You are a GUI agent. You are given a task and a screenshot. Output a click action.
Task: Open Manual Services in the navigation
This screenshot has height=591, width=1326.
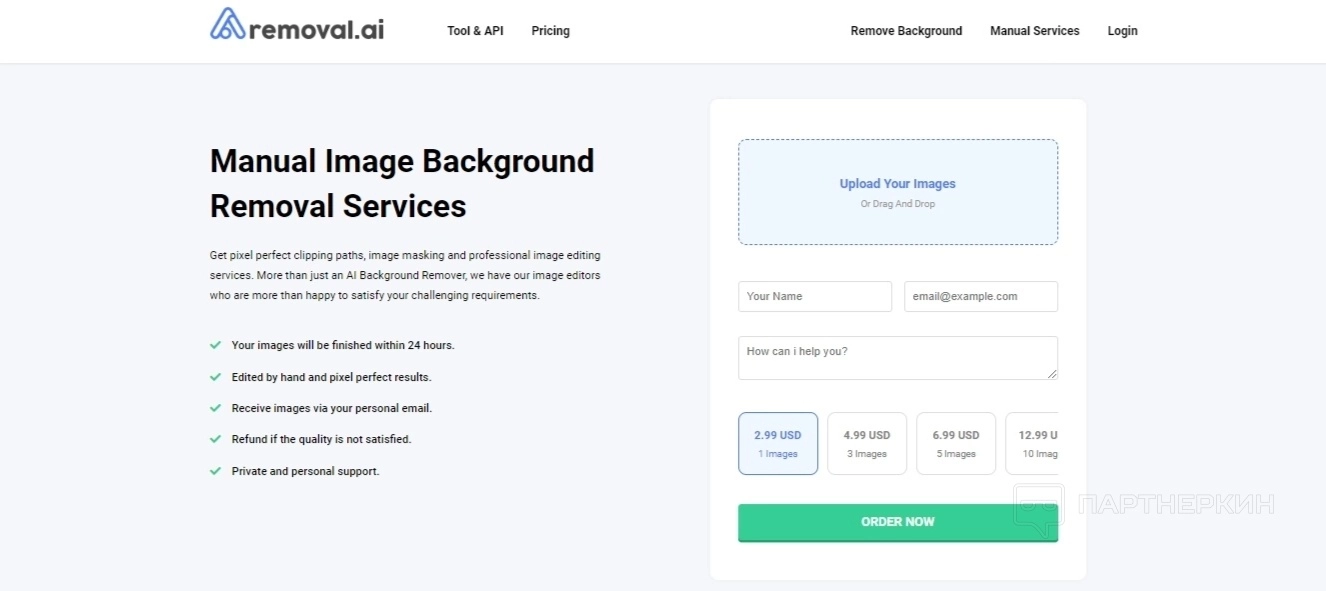(1034, 31)
